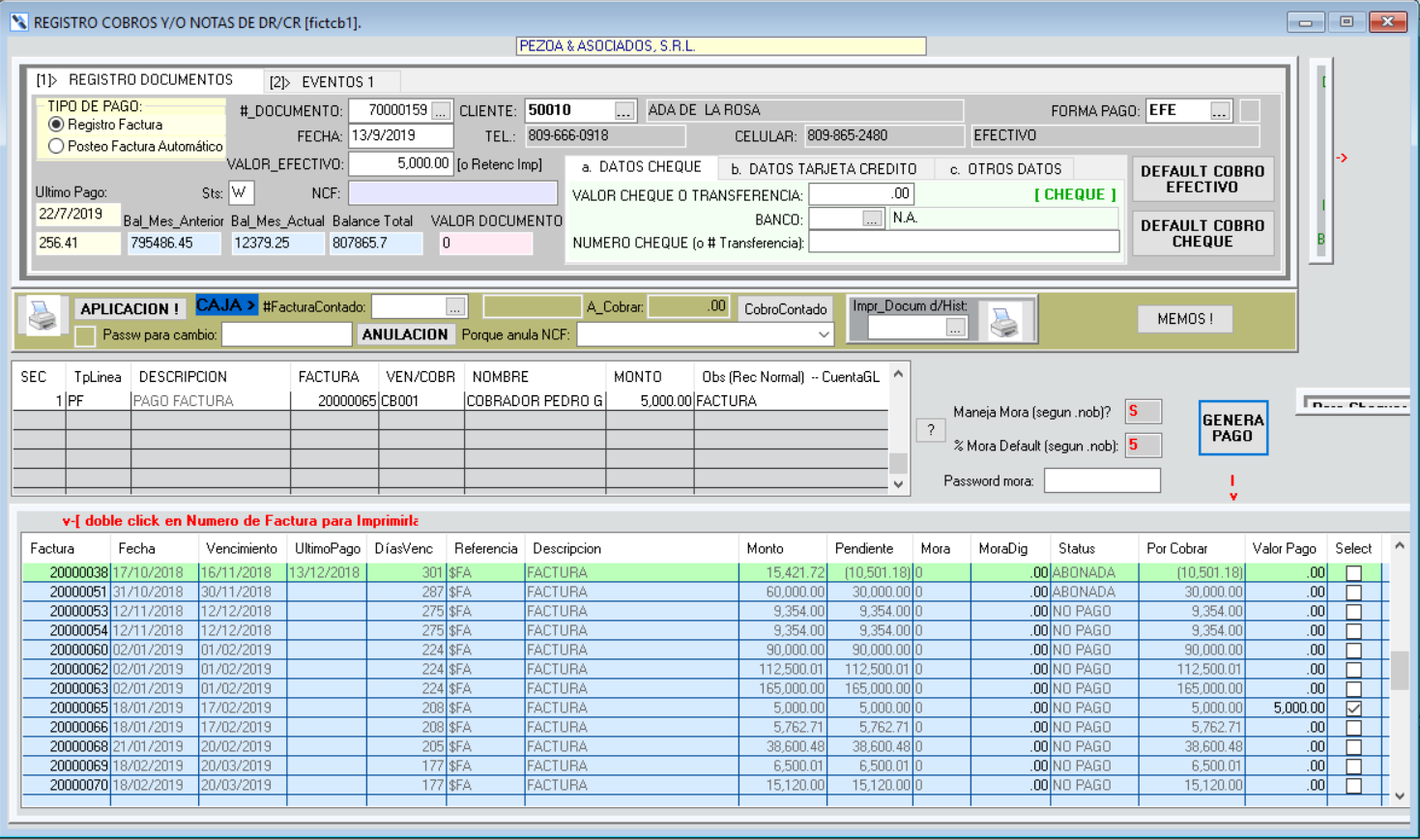The image size is (1420, 840).
Task: Click the Vencimiento column header
Action: click(x=242, y=548)
